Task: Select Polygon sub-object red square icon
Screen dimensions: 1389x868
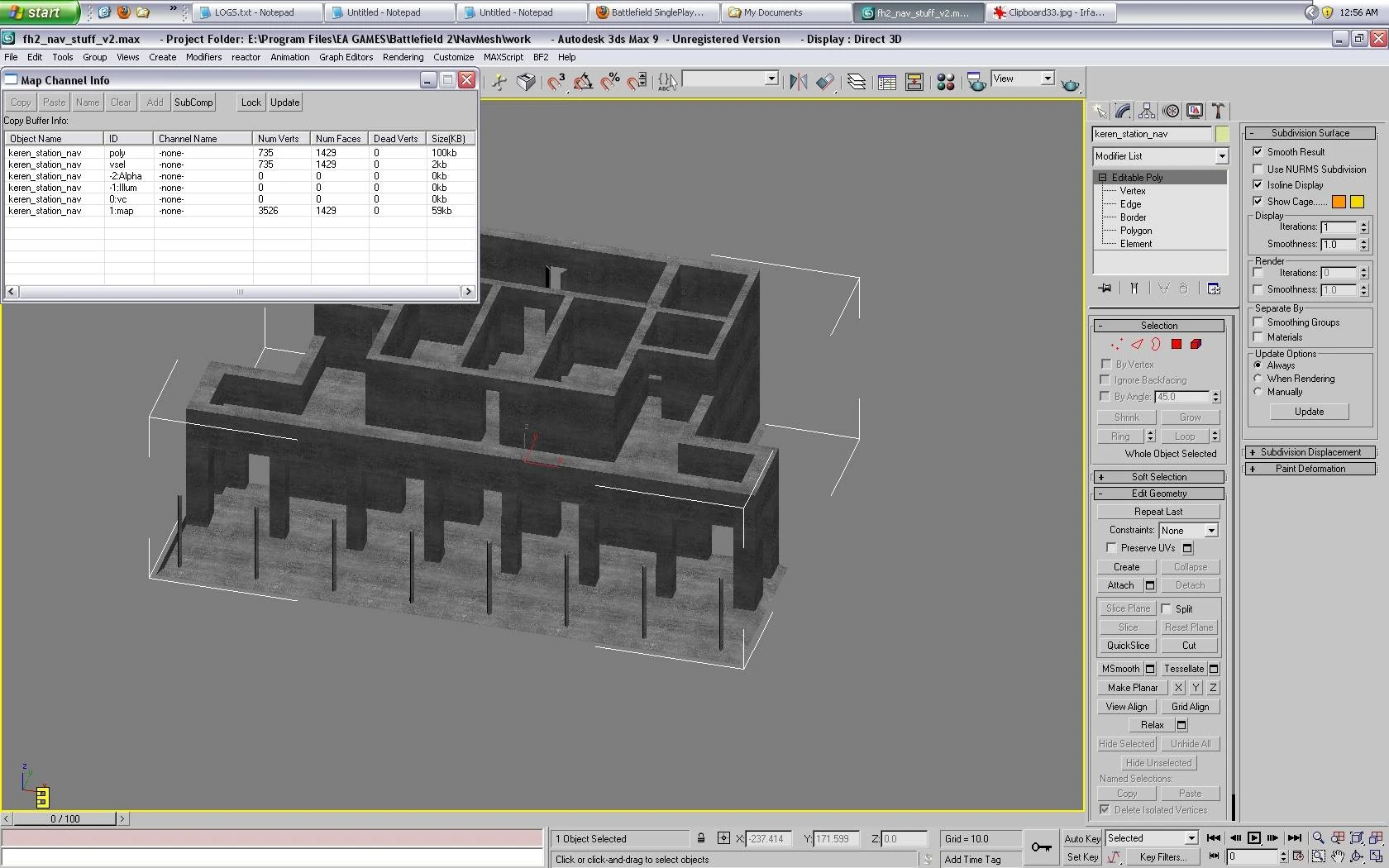Action: click(1176, 344)
